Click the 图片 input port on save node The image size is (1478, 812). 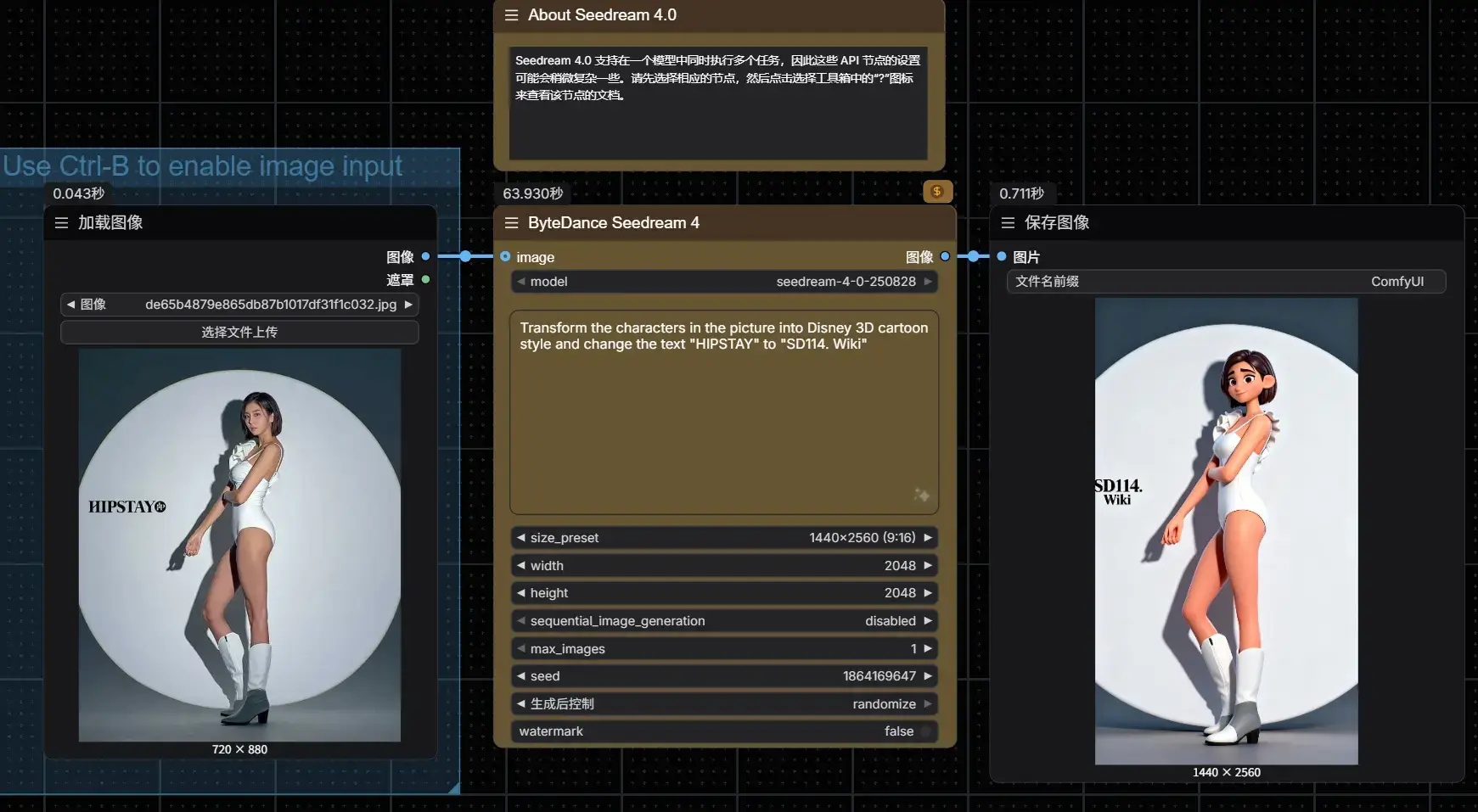(x=1002, y=256)
